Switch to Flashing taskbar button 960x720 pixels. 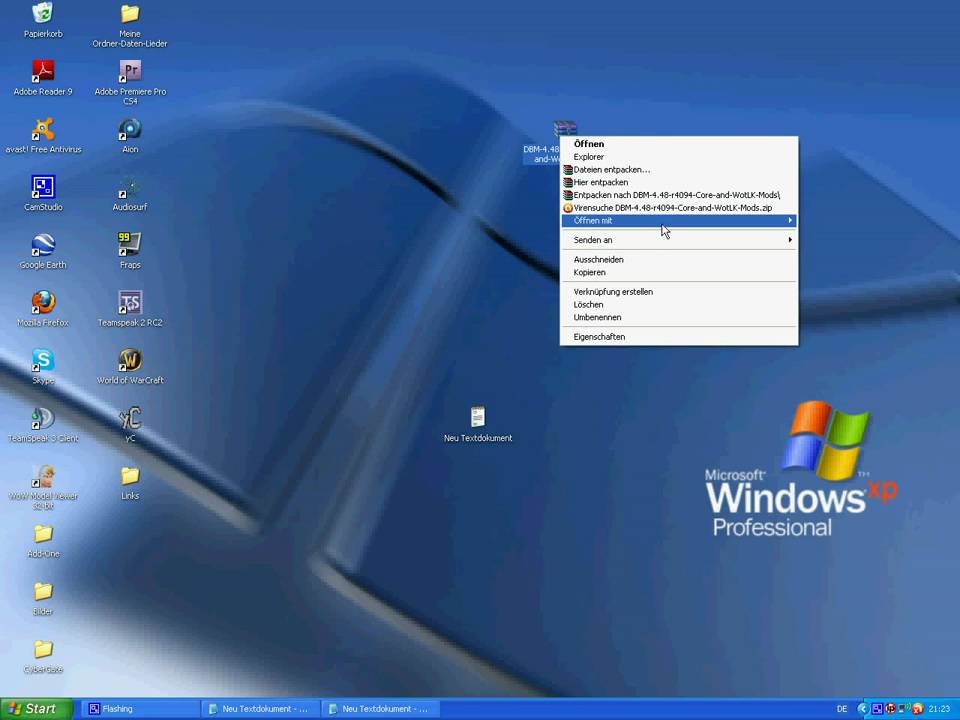click(x=140, y=709)
